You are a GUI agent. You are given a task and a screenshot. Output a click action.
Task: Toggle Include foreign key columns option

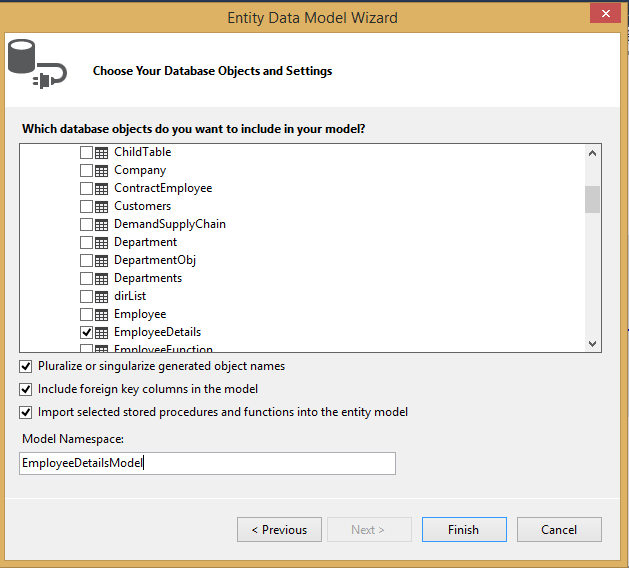[x=26, y=389]
